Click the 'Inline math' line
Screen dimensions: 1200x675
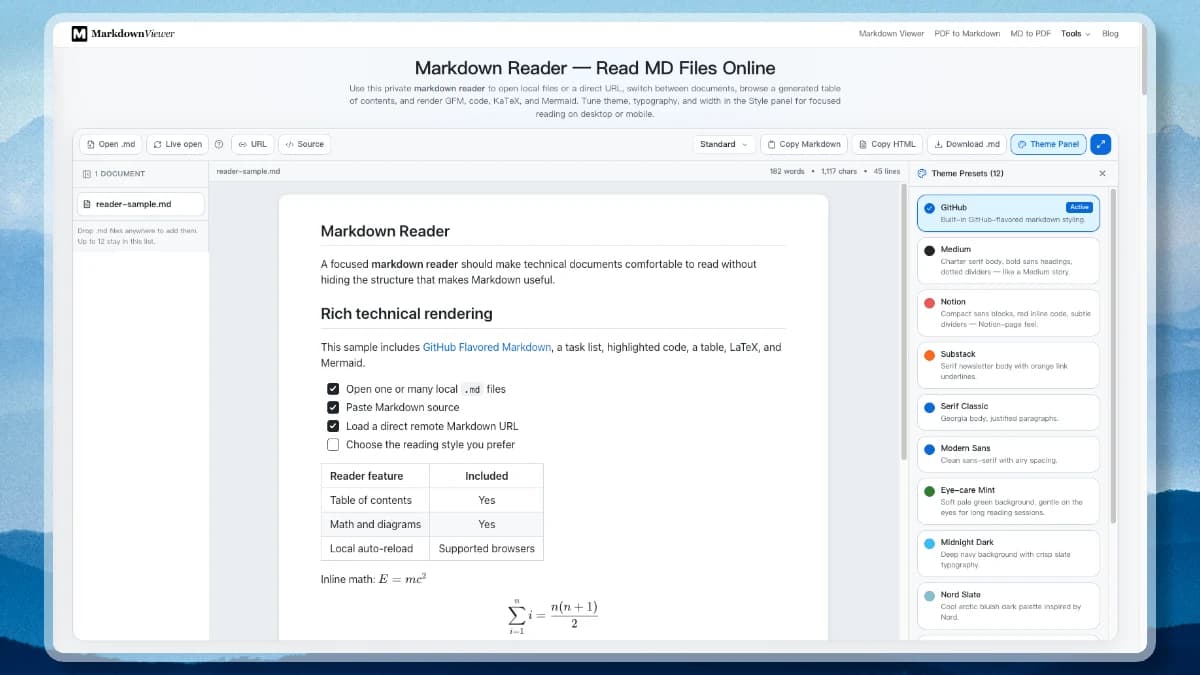374,578
